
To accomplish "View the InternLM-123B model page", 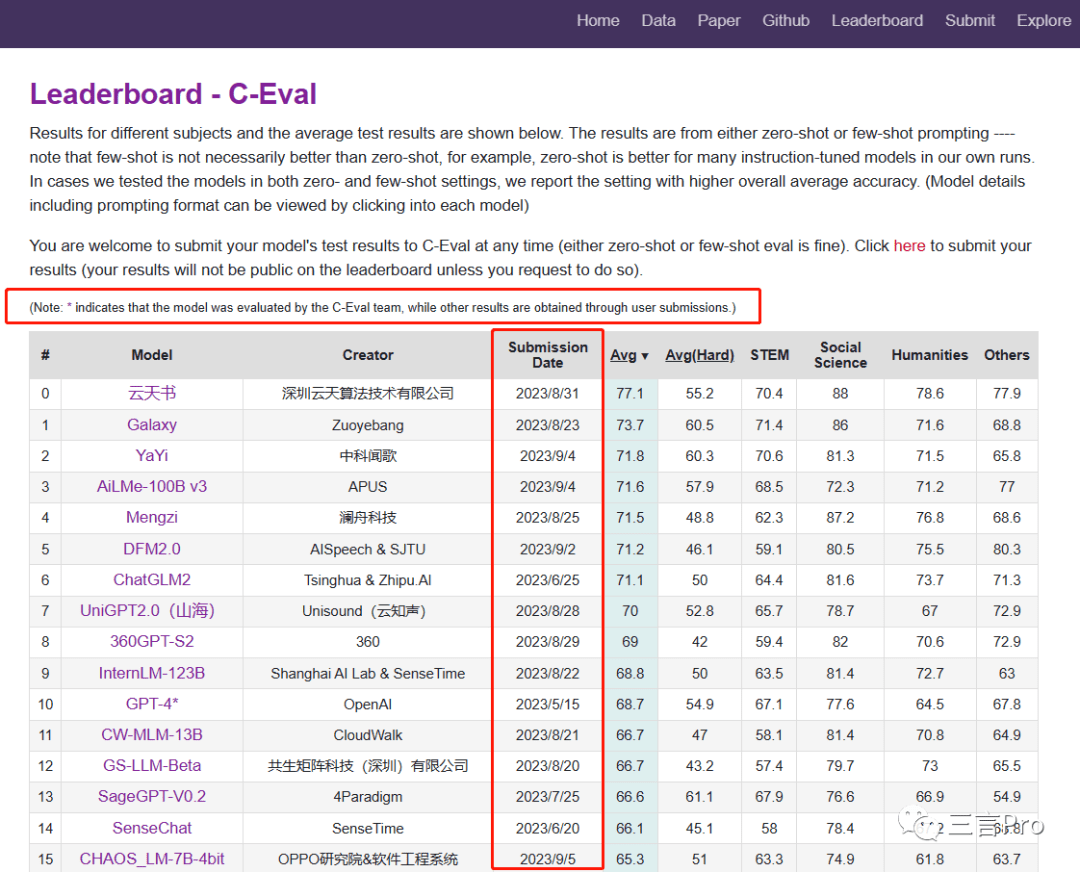I will click(152, 673).
